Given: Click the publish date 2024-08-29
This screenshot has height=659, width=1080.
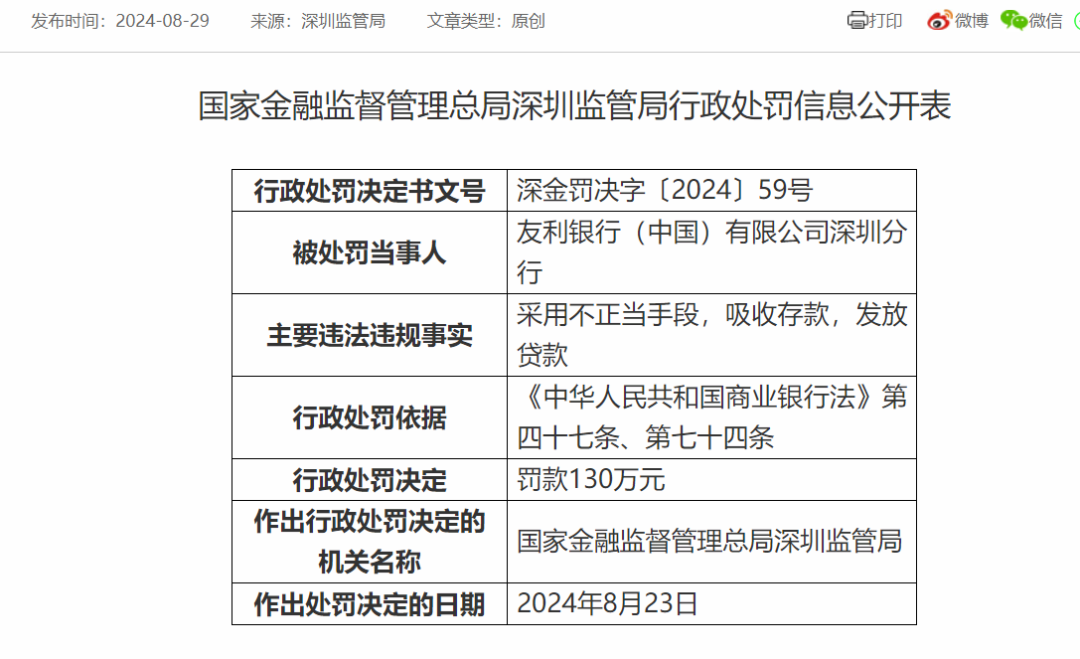Looking at the screenshot, I should point(162,21).
